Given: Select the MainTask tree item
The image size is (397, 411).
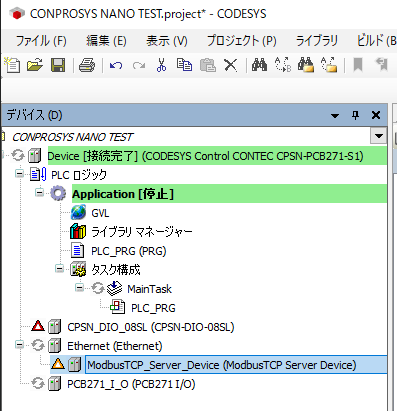Looking at the screenshot, I should (149, 289).
